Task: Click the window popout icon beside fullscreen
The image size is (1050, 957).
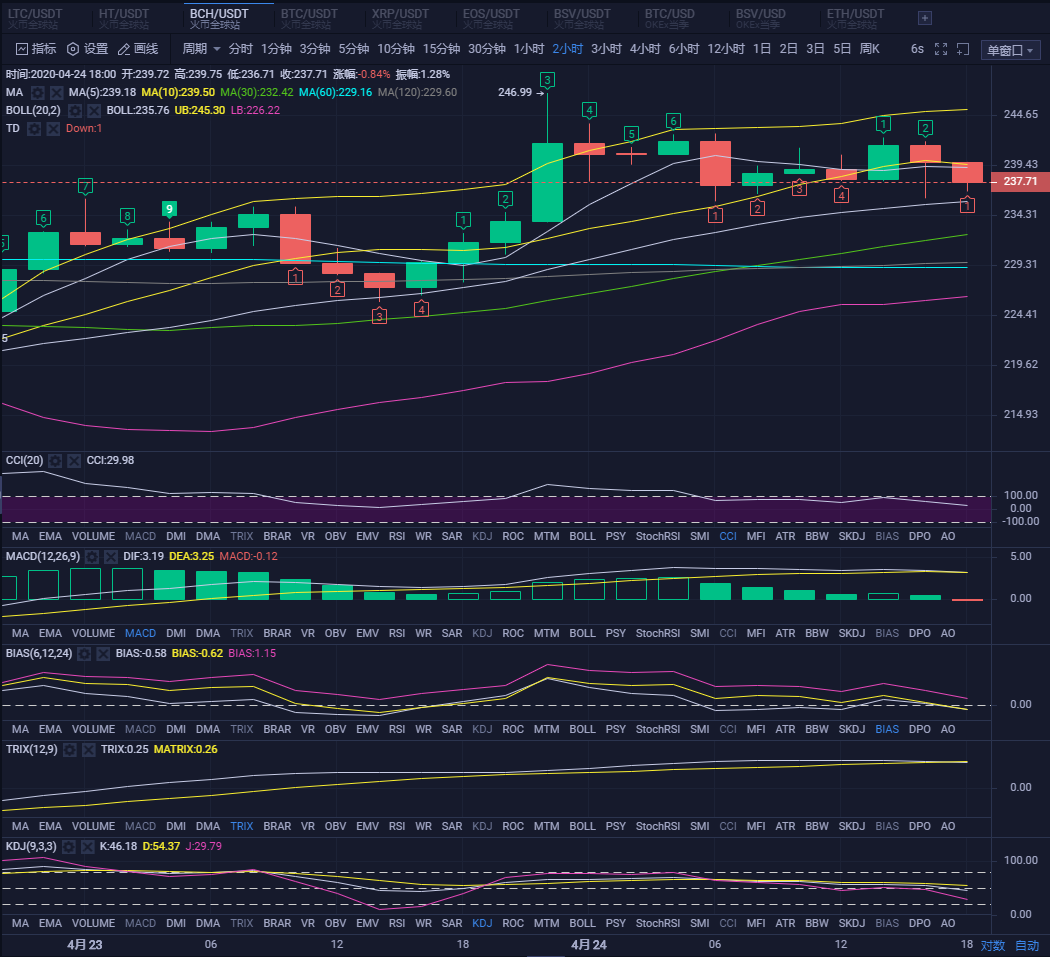Action: (963, 50)
